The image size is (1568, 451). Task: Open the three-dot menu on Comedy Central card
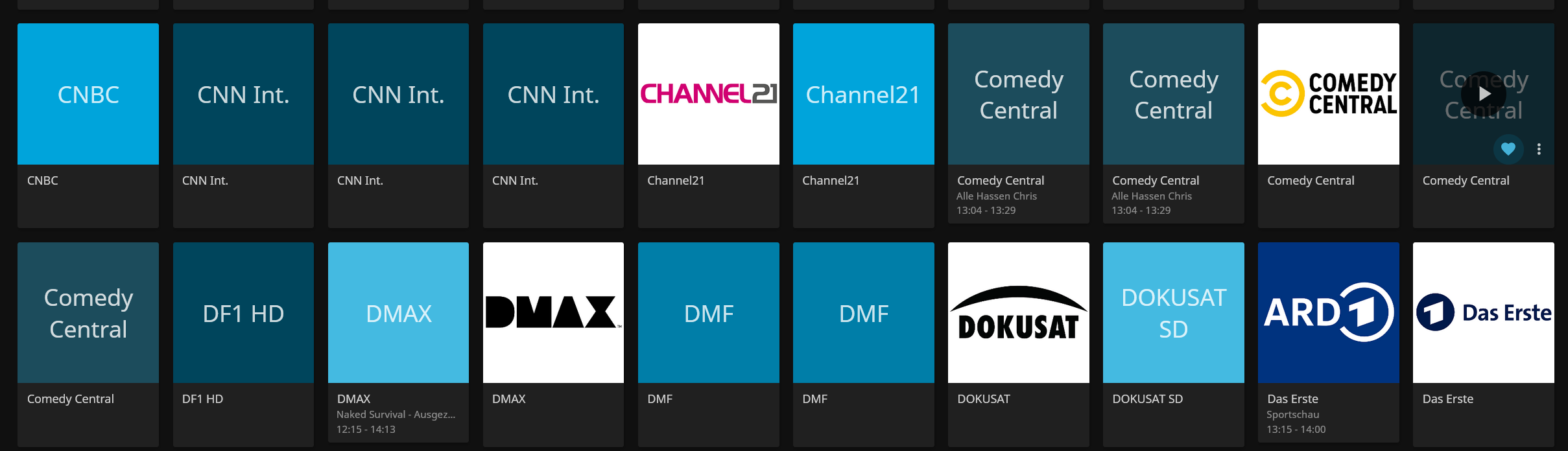pos(1539,149)
